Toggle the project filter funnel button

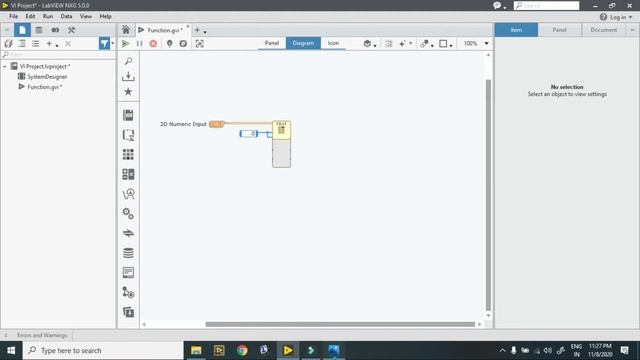coord(104,43)
